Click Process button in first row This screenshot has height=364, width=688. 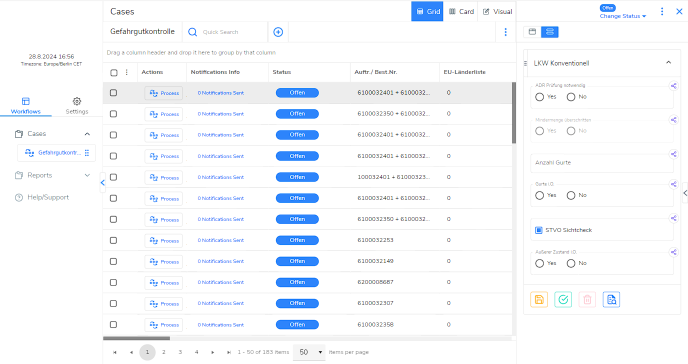click(164, 93)
